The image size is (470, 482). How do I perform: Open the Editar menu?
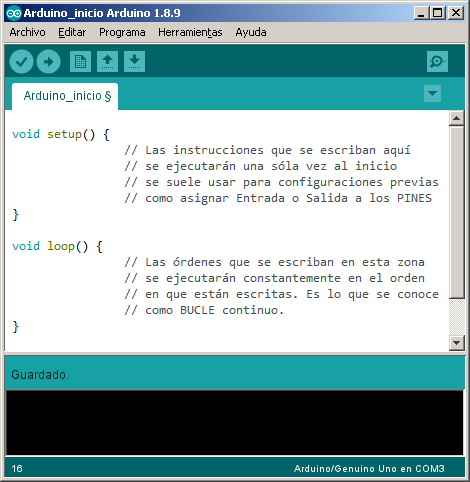pos(72,32)
